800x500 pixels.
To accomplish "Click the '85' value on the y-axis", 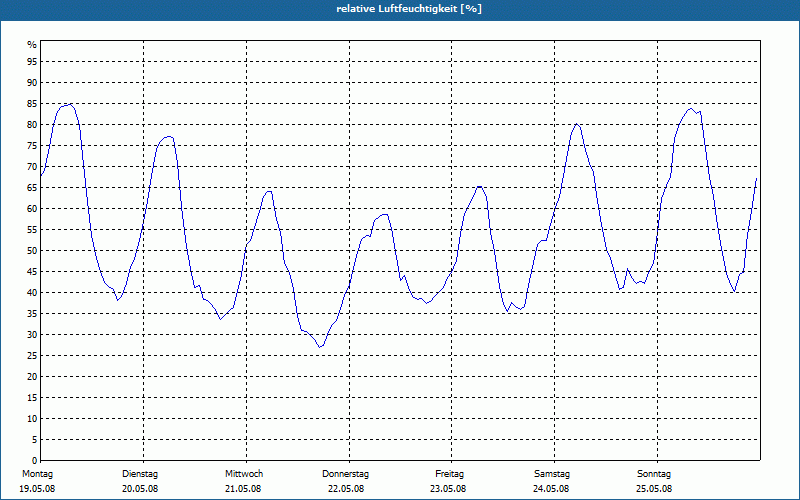I will pos(32,104).
